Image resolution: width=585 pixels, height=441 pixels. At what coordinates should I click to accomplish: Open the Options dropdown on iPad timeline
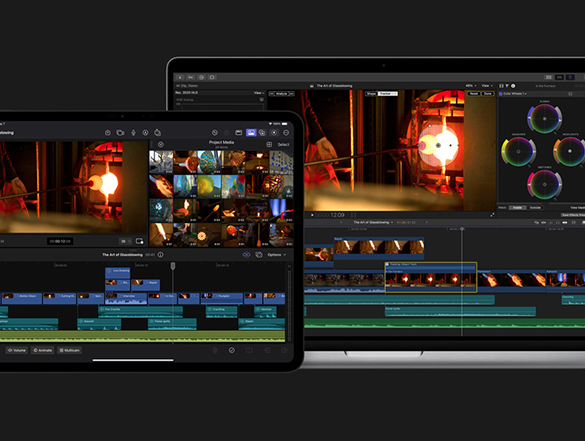tap(277, 255)
